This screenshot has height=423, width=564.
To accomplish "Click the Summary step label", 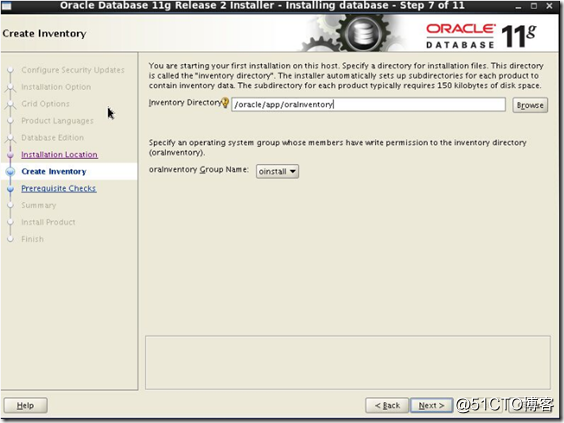I will 39,205.
